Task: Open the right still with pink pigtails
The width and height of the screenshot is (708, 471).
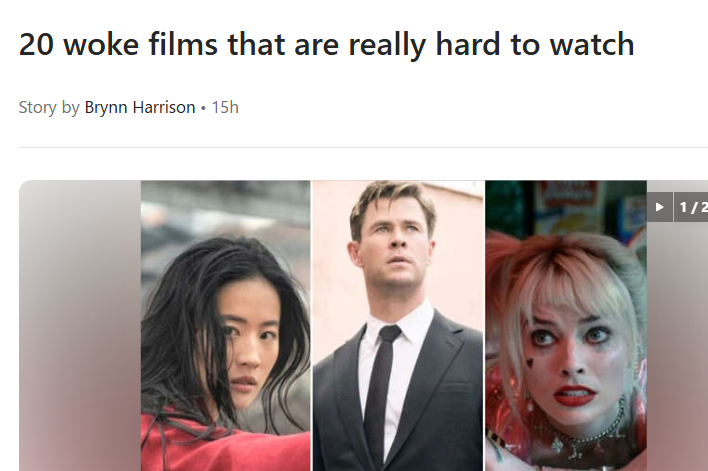Action: 566,326
